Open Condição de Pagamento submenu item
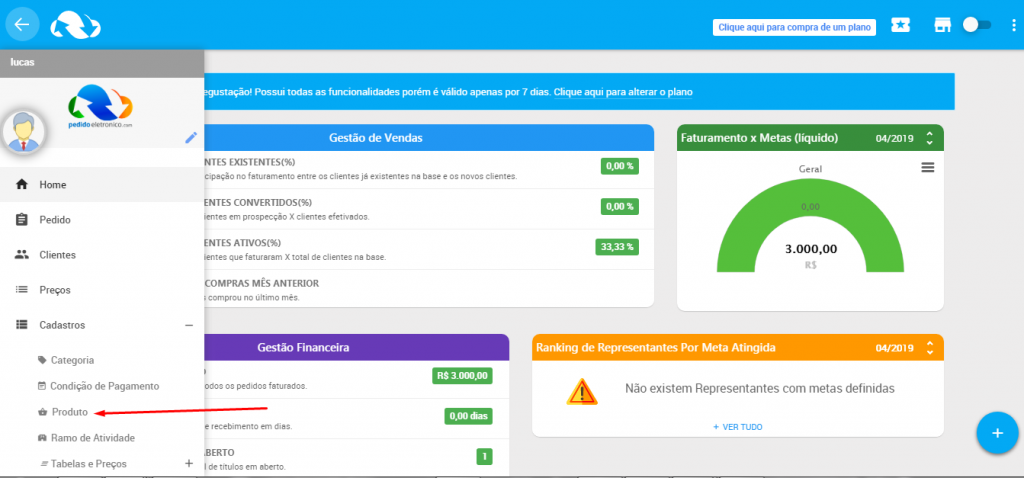This screenshot has width=1024, height=478. [104, 387]
